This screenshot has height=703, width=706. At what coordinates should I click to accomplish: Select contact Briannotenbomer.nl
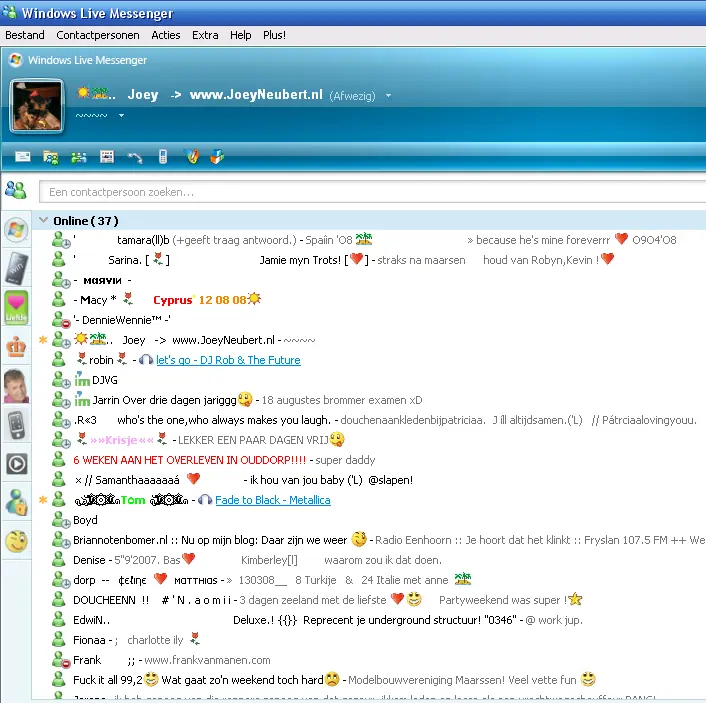click(369, 540)
